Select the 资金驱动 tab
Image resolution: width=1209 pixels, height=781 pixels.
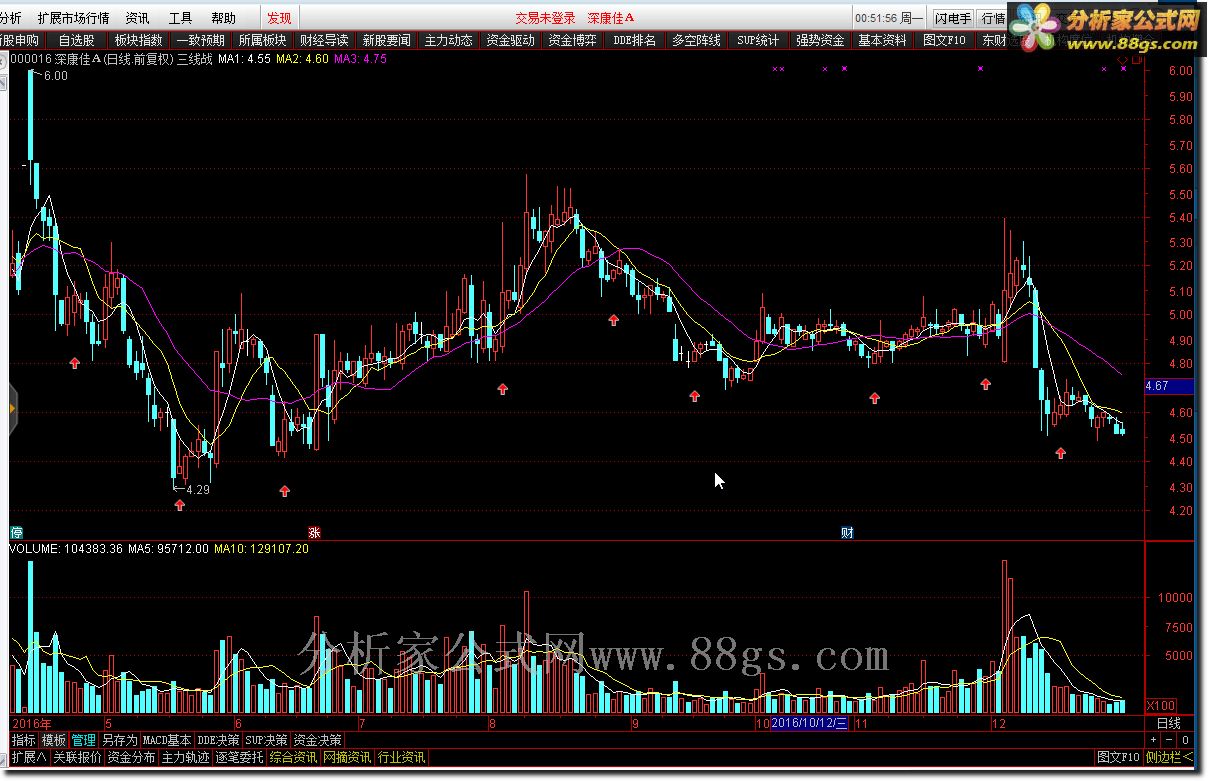(510, 40)
